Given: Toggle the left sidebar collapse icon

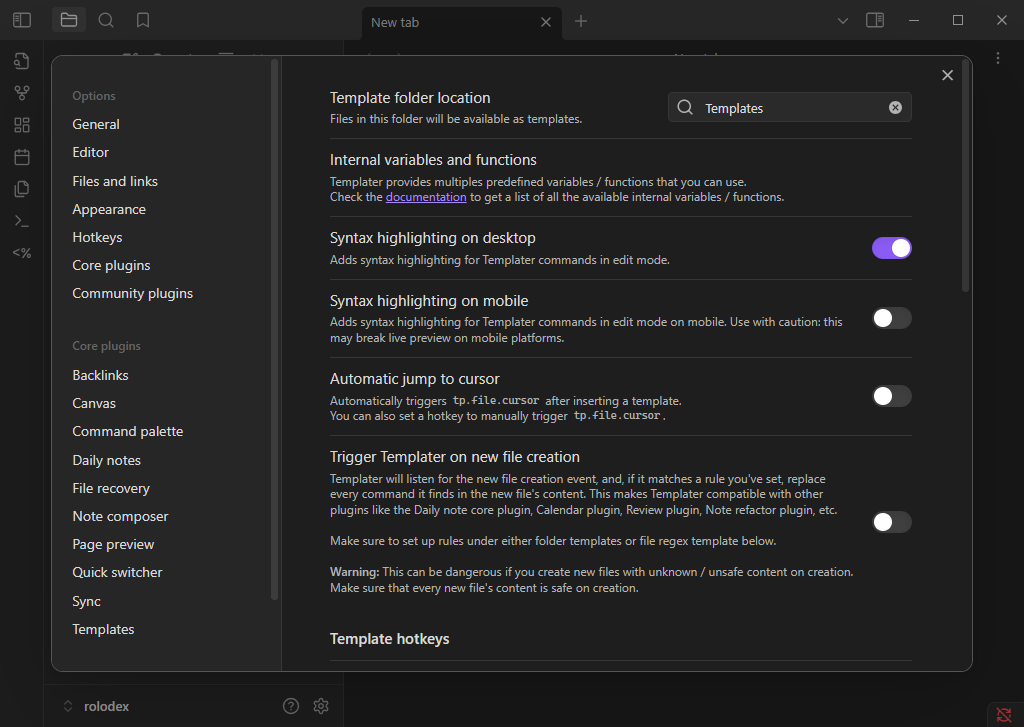Looking at the screenshot, I should click(x=22, y=20).
